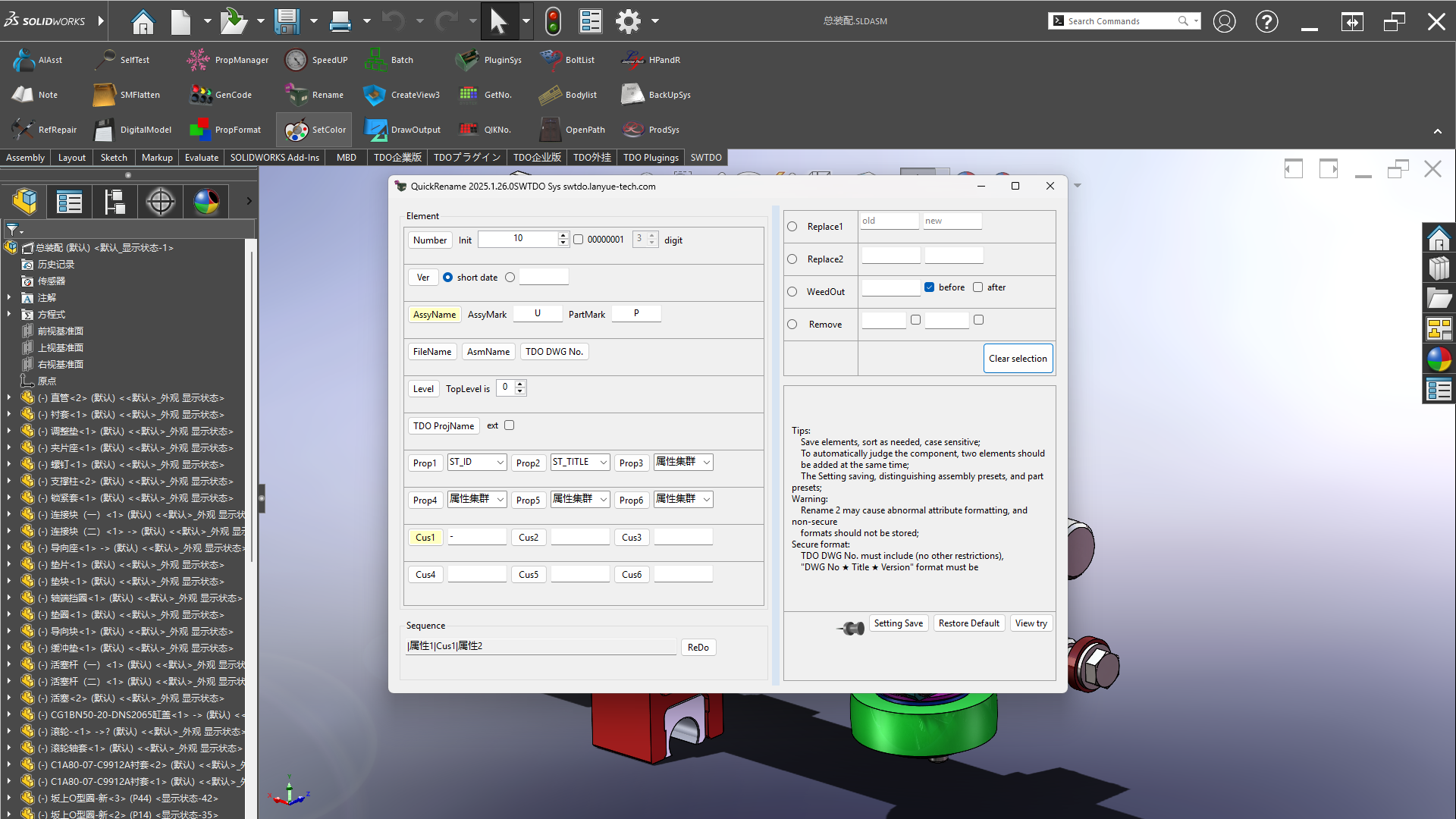Uncheck the before checkbox

[x=929, y=287]
